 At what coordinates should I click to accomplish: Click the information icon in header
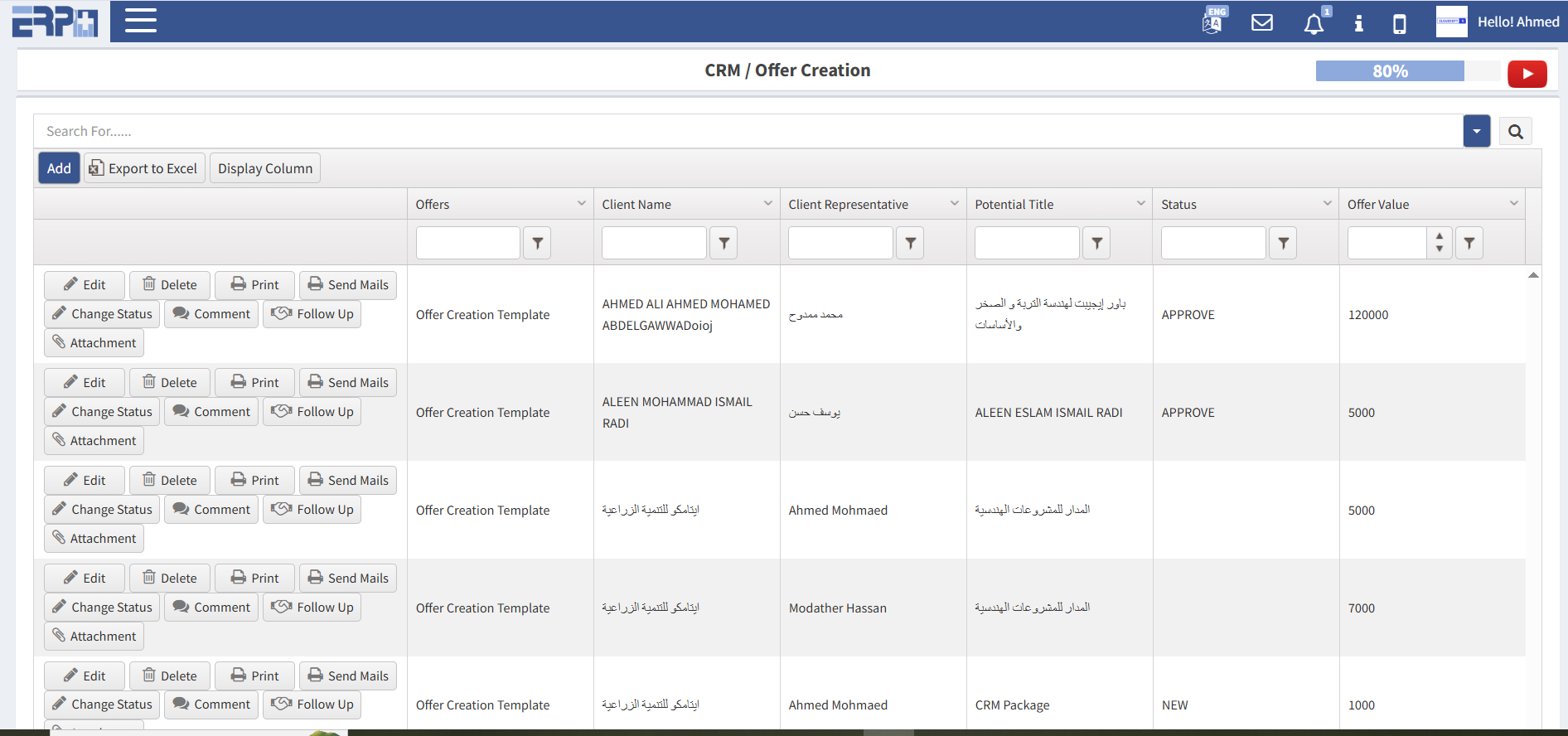click(x=1358, y=23)
